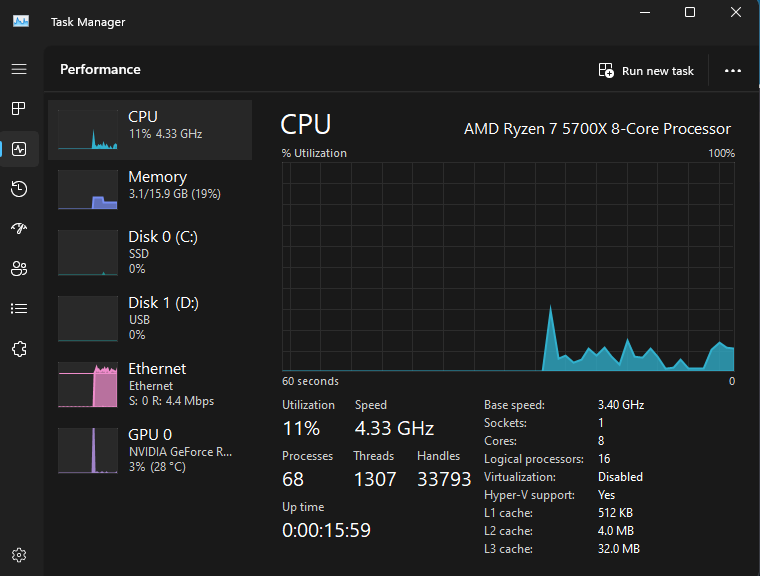Select the Performance page icon
The height and width of the screenshot is (576, 760).
pos(19,149)
